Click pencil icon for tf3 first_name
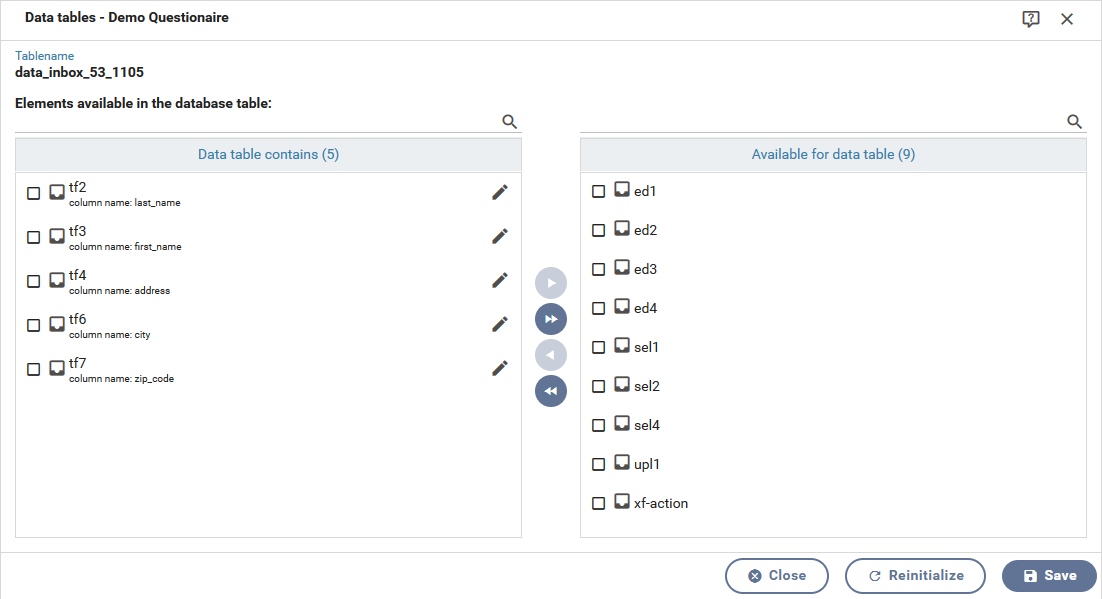Screen dimensions: 1102x599 pyautogui.click(x=500, y=237)
